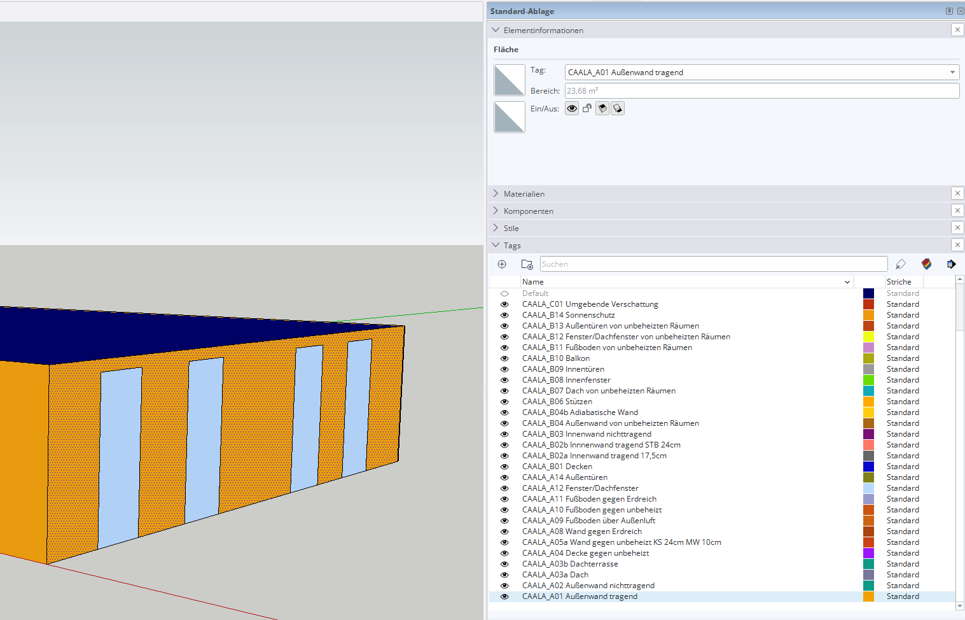
Task: Click the Striche column header
Action: click(899, 282)
